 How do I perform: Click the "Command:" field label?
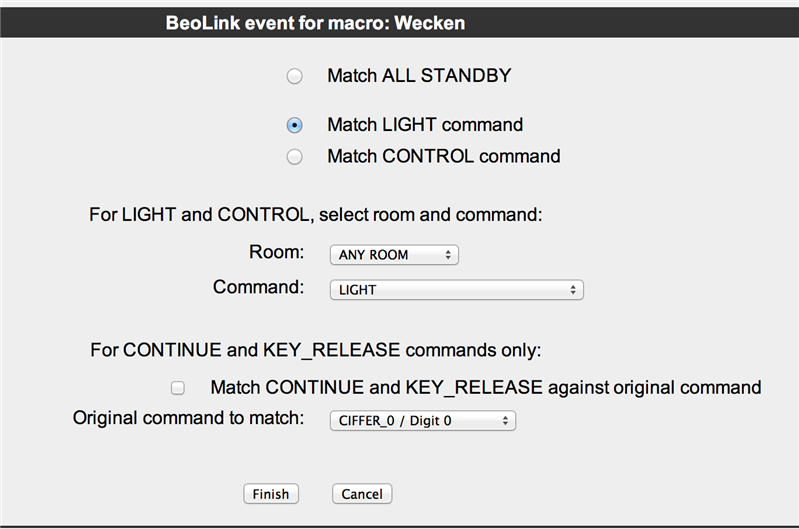point(258,287)
